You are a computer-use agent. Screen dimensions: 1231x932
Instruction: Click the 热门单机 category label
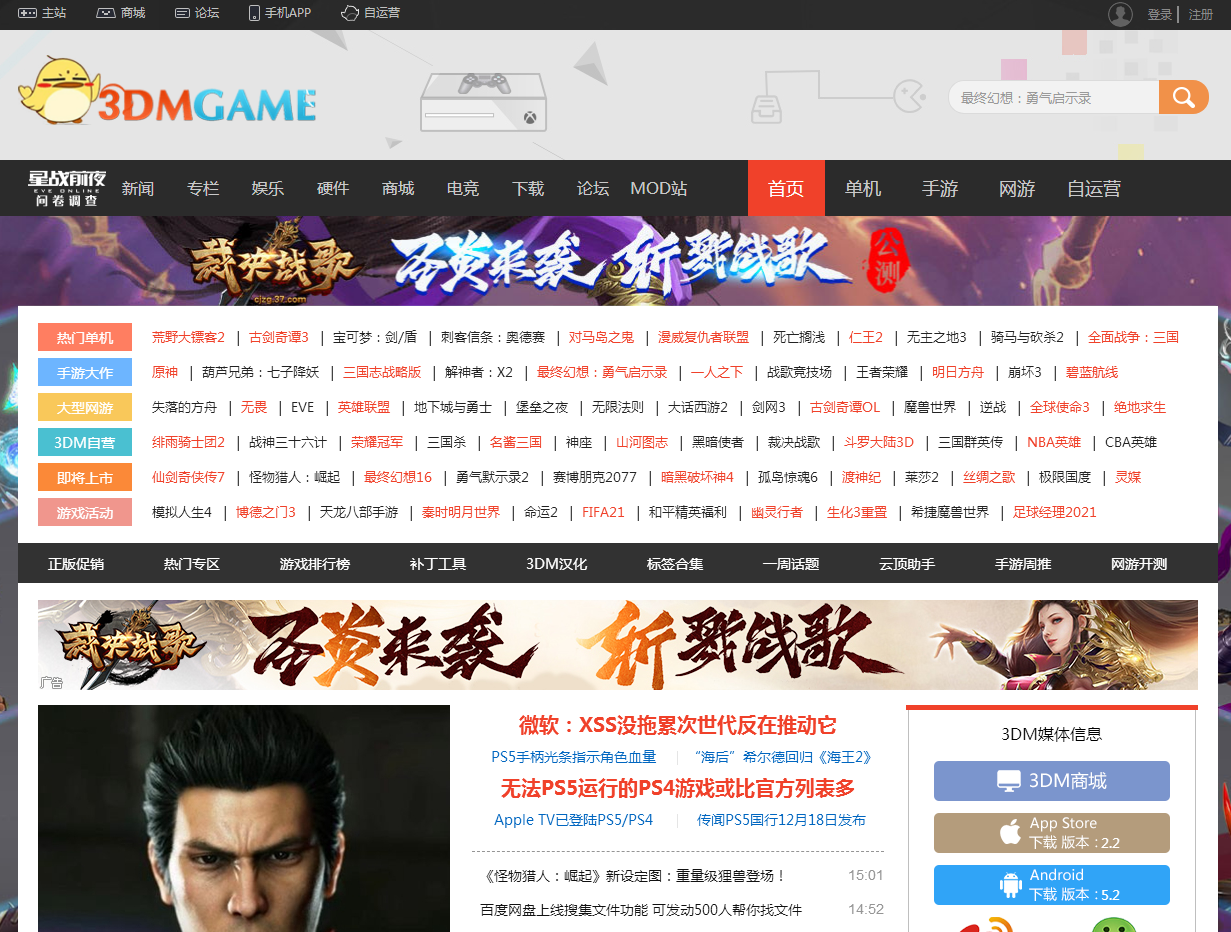[85, 338]
